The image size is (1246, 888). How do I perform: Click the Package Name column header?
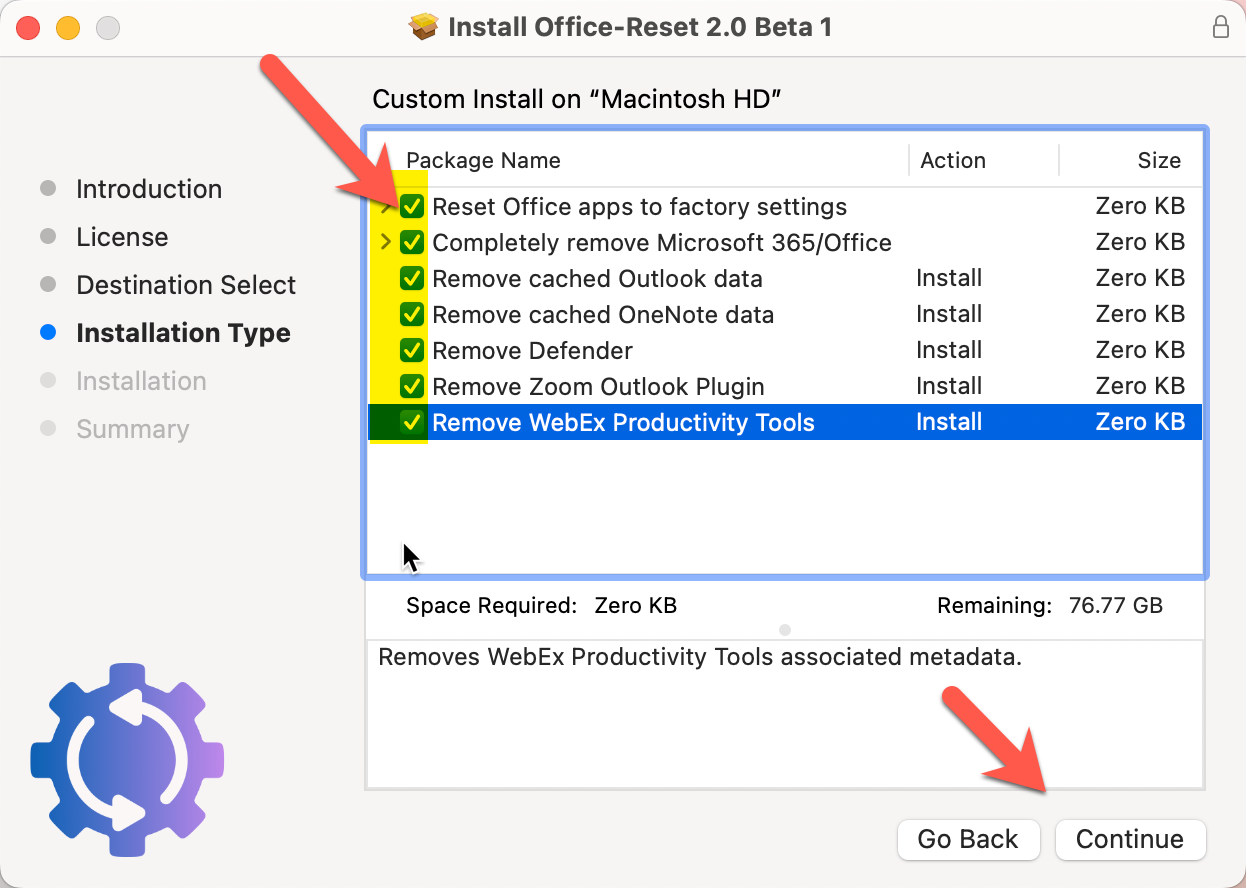(x=483, y=161)
